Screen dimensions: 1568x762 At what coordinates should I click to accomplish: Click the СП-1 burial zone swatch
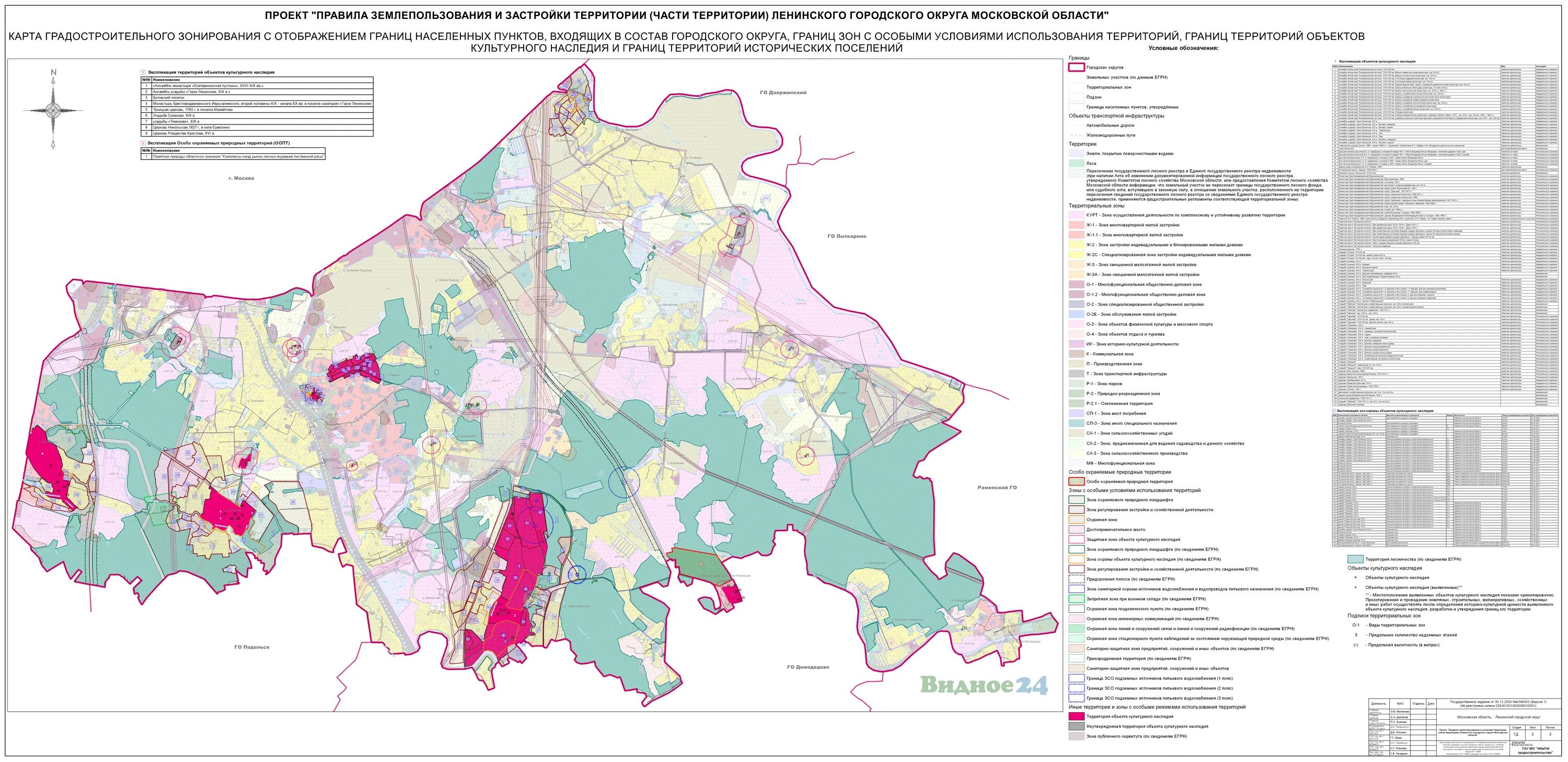1076,414
